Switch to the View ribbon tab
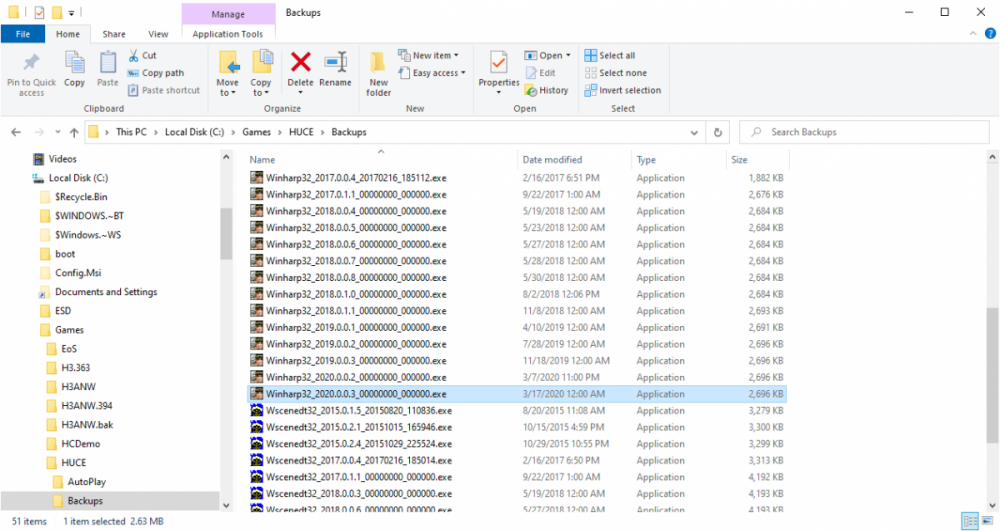 pyautogui.click(x=158, y=34)
